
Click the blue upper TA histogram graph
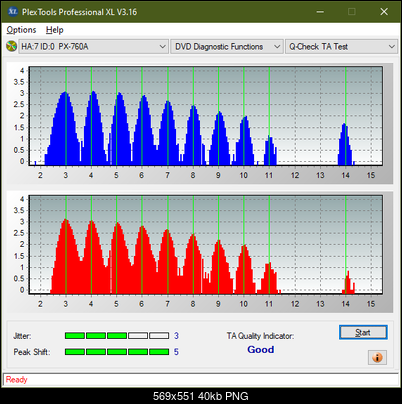coord(206,116)
